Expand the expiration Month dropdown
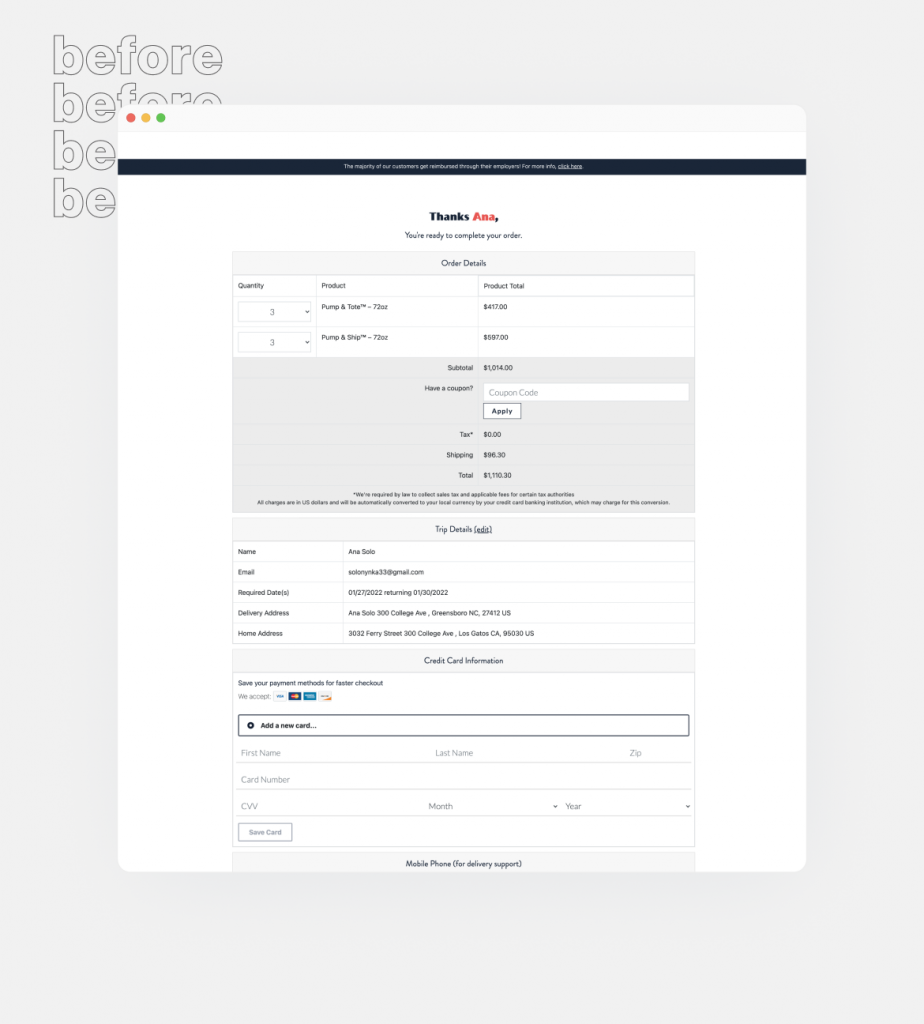This screenshot has height=1024, width=924. click(492, 806)
